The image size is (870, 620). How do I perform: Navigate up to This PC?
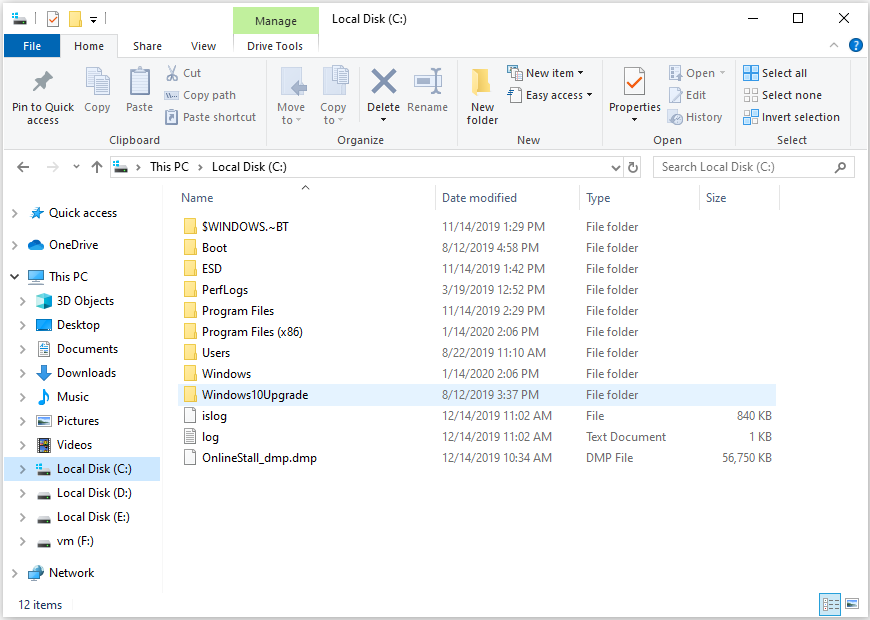[95, 167]
